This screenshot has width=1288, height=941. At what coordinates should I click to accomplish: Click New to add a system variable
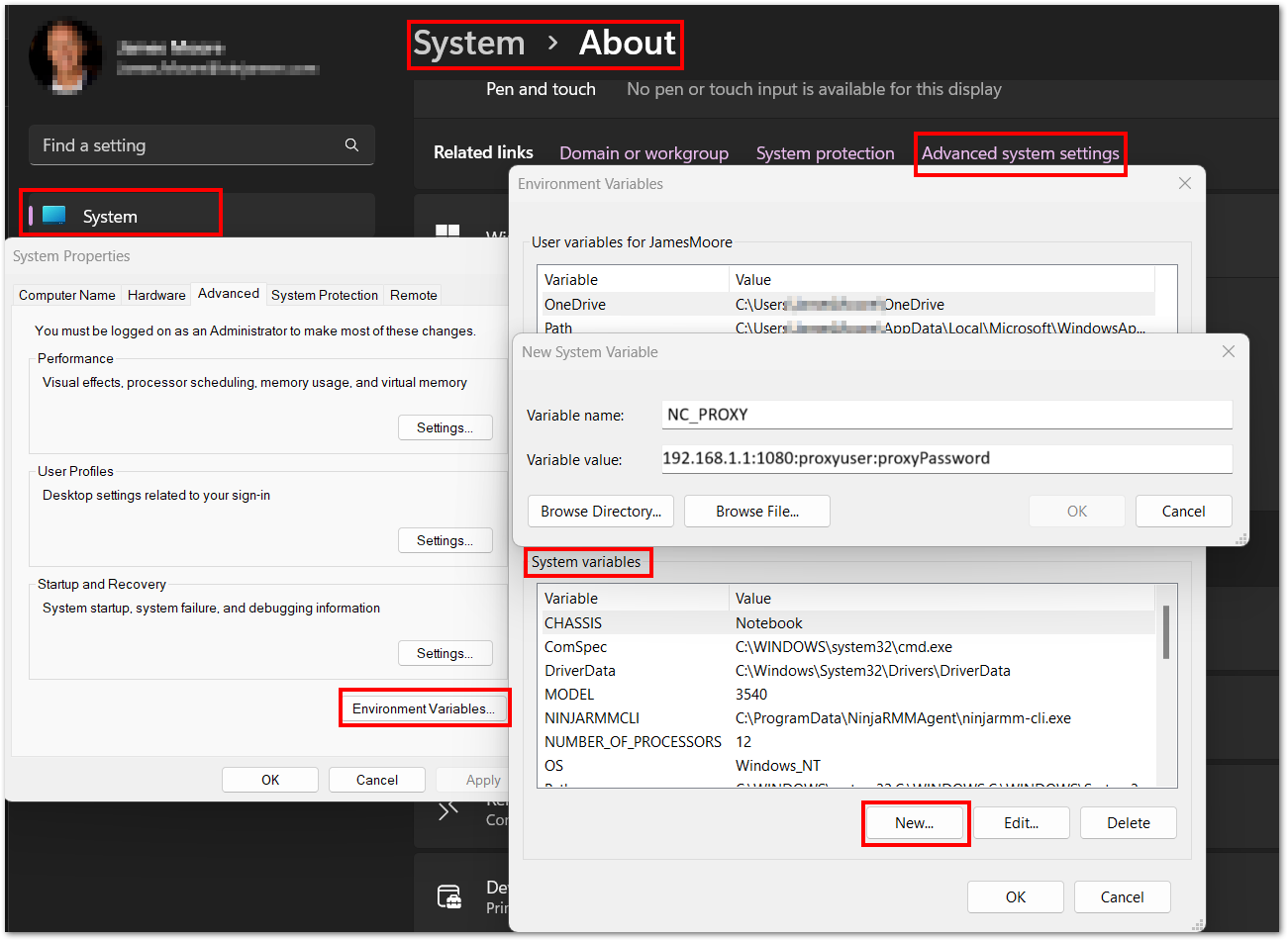[x=915, y=822]
